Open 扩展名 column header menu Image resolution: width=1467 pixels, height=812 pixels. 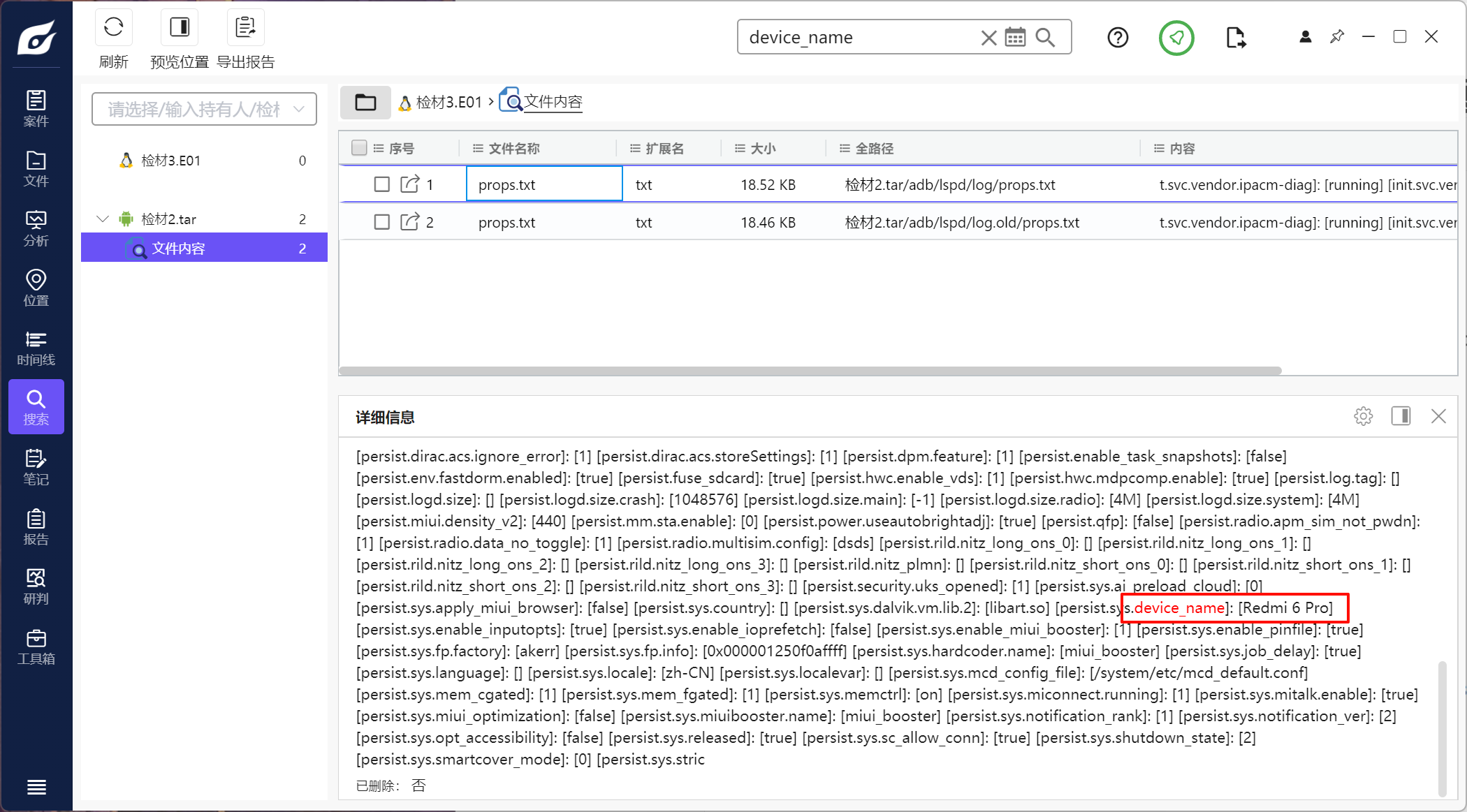point(635,148)
